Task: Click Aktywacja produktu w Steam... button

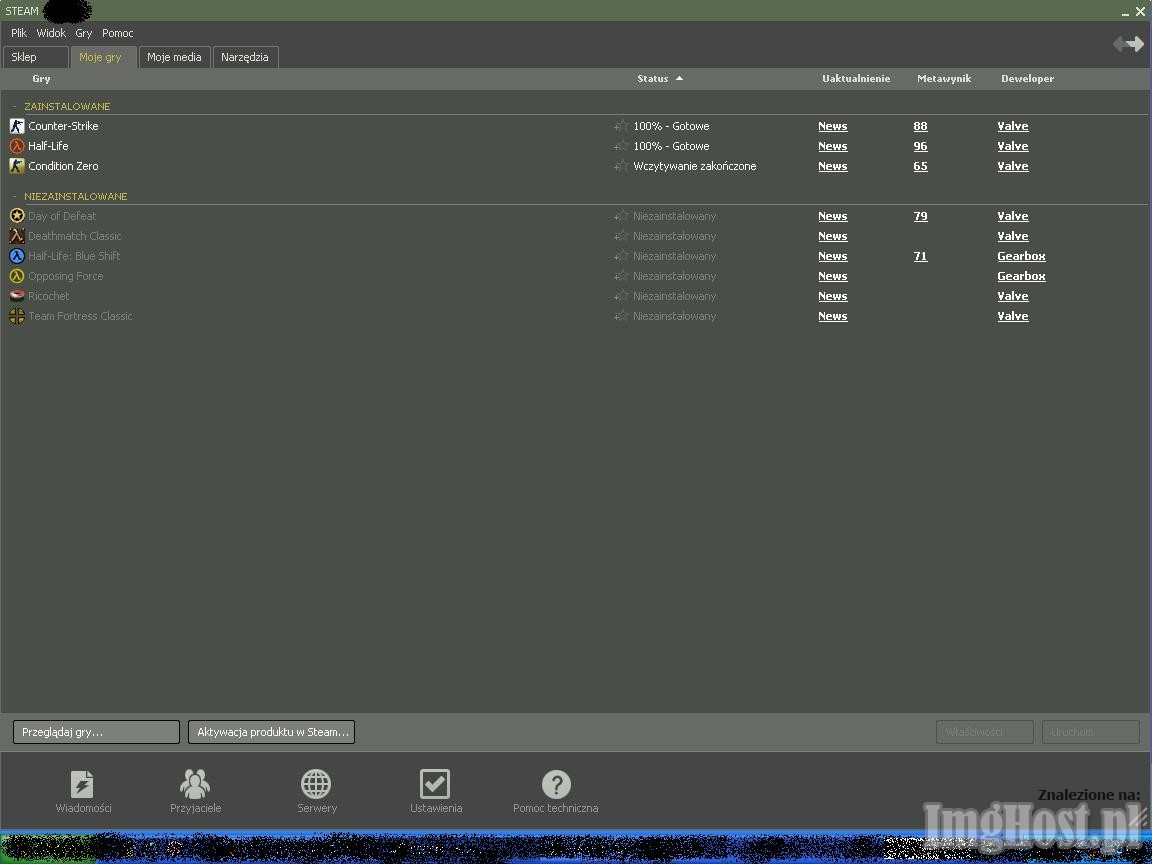Action: (271, 732)
